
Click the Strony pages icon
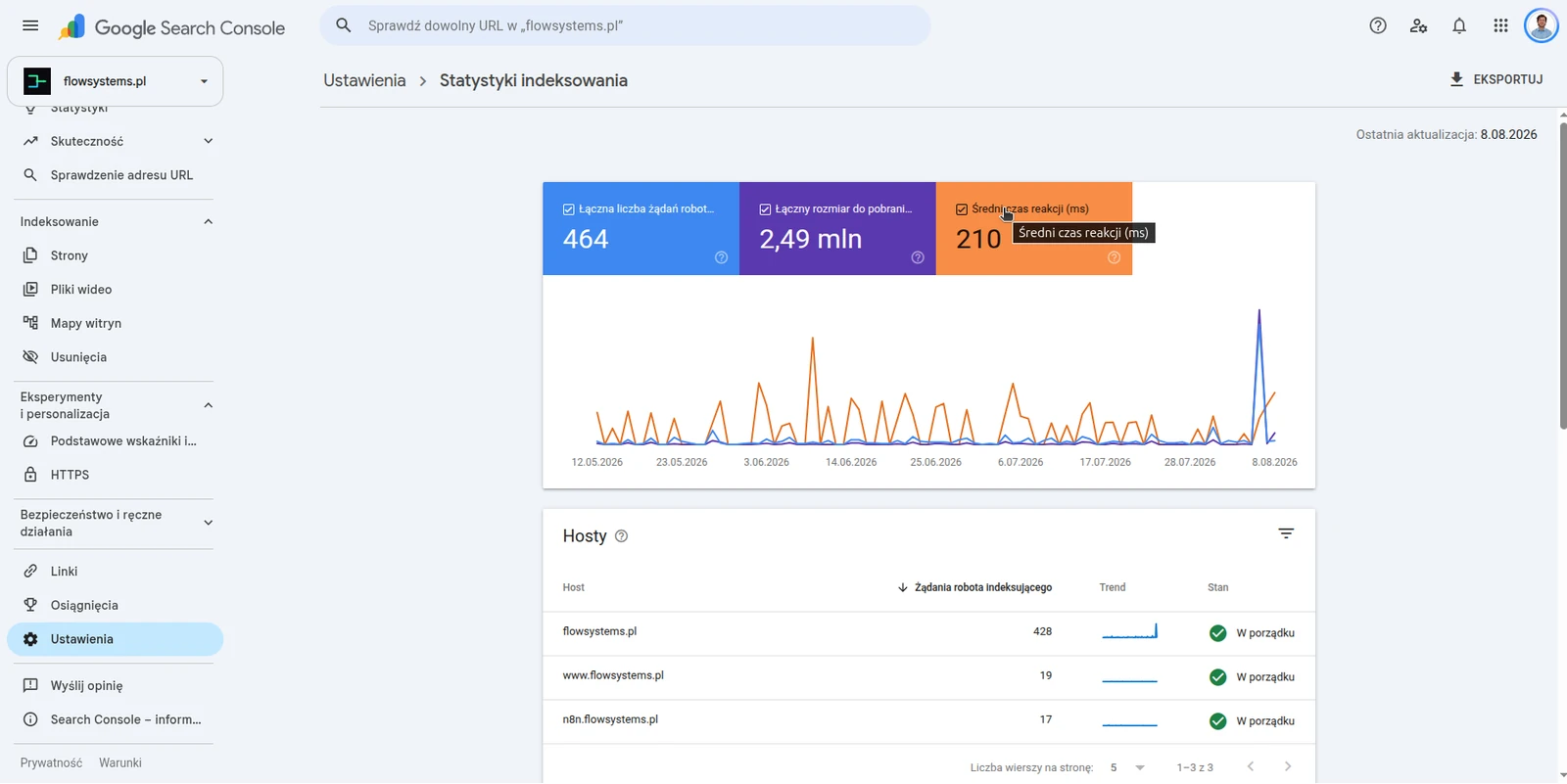click(x=30, y=255)
